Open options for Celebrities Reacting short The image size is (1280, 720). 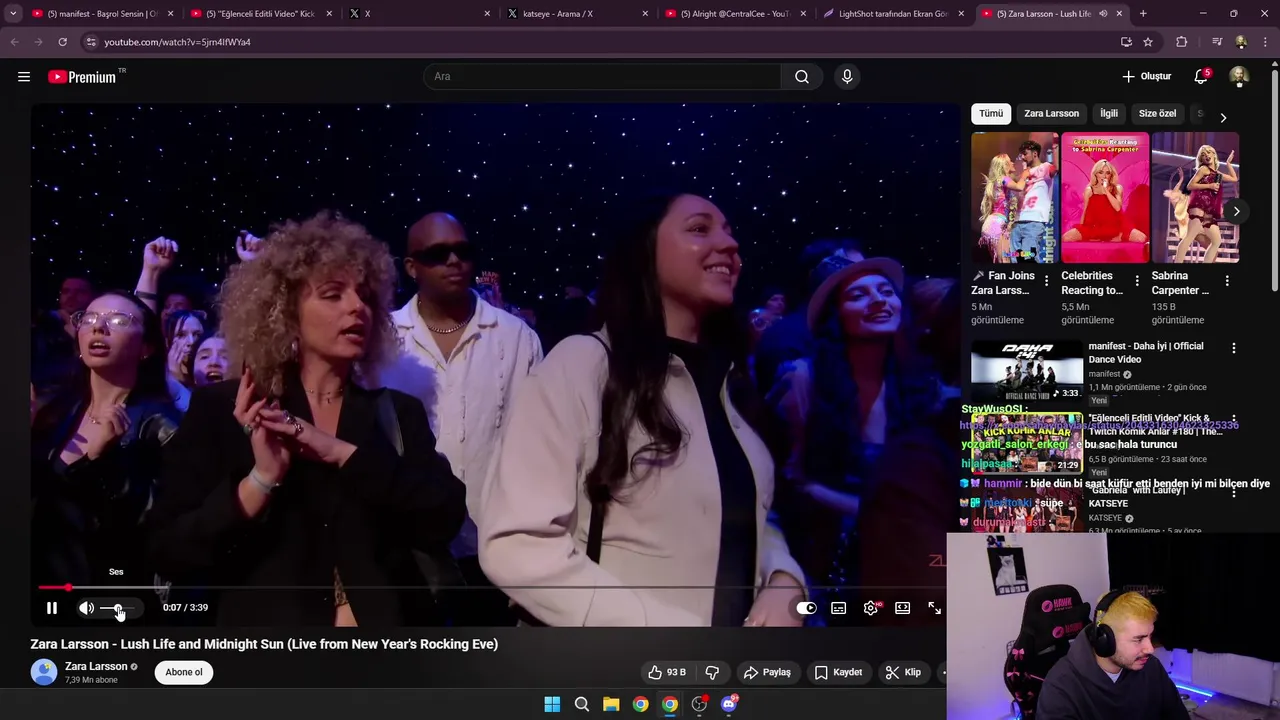1137,281
